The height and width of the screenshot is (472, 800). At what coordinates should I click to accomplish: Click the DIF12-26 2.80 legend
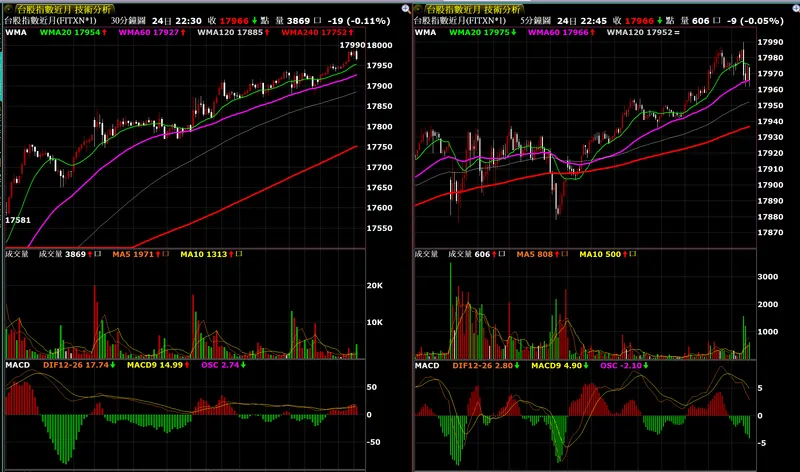(x=486, y=365)
